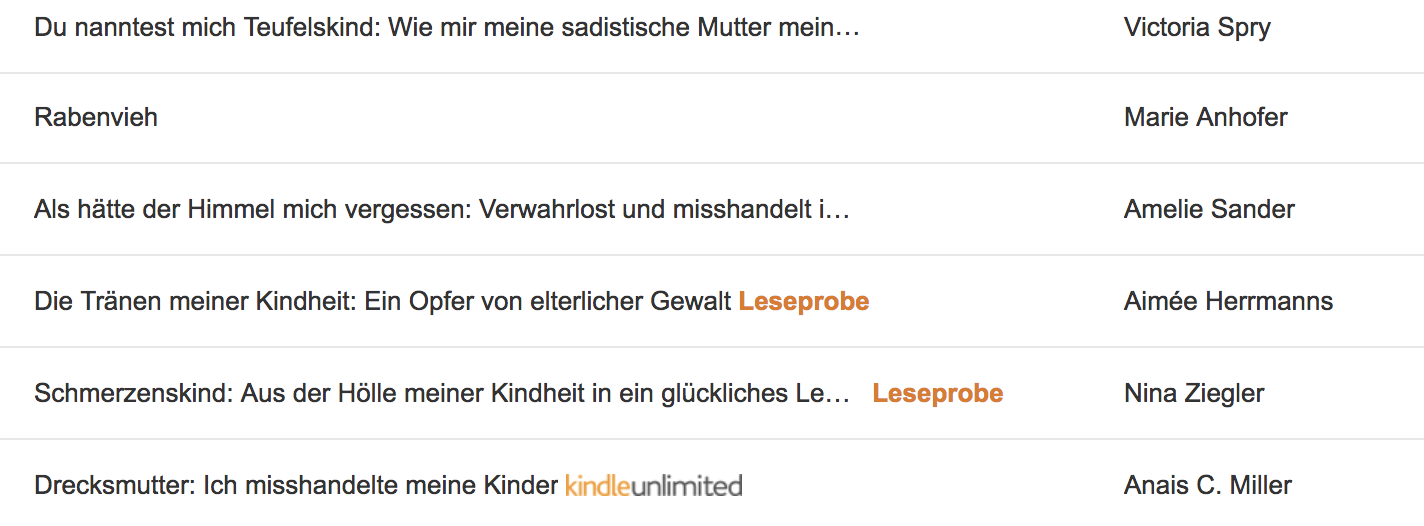Select author Aimée Herrmanns
Viewport: 1424px width, 526px height.
(x=1228, y=301)
